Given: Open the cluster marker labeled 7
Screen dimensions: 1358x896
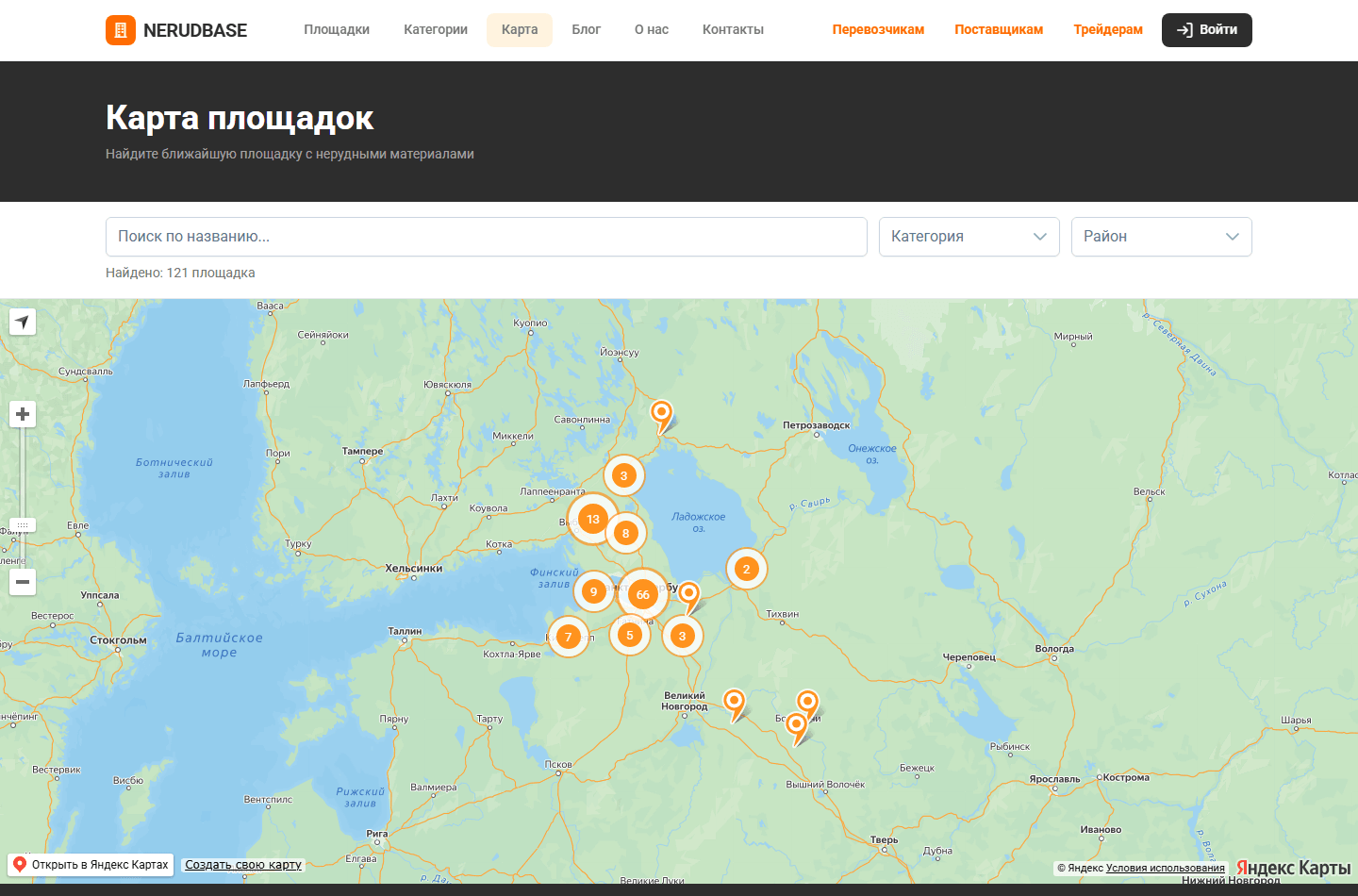Looking at the screenshot, I should pyautogui.click(x=569, y=637).
